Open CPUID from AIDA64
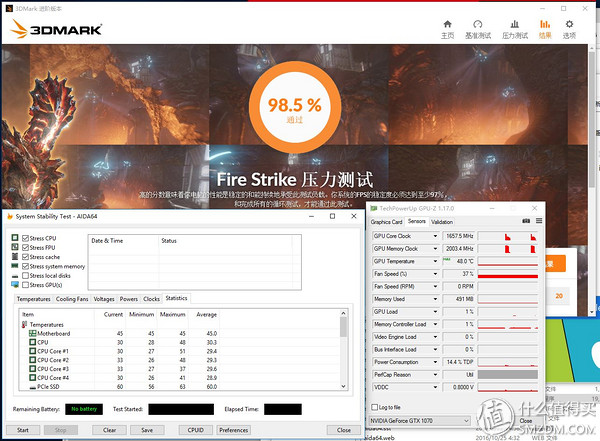Image resolution: width=600 pixels, height=441 pixels. pyautogui.click(x=196, y=430)
